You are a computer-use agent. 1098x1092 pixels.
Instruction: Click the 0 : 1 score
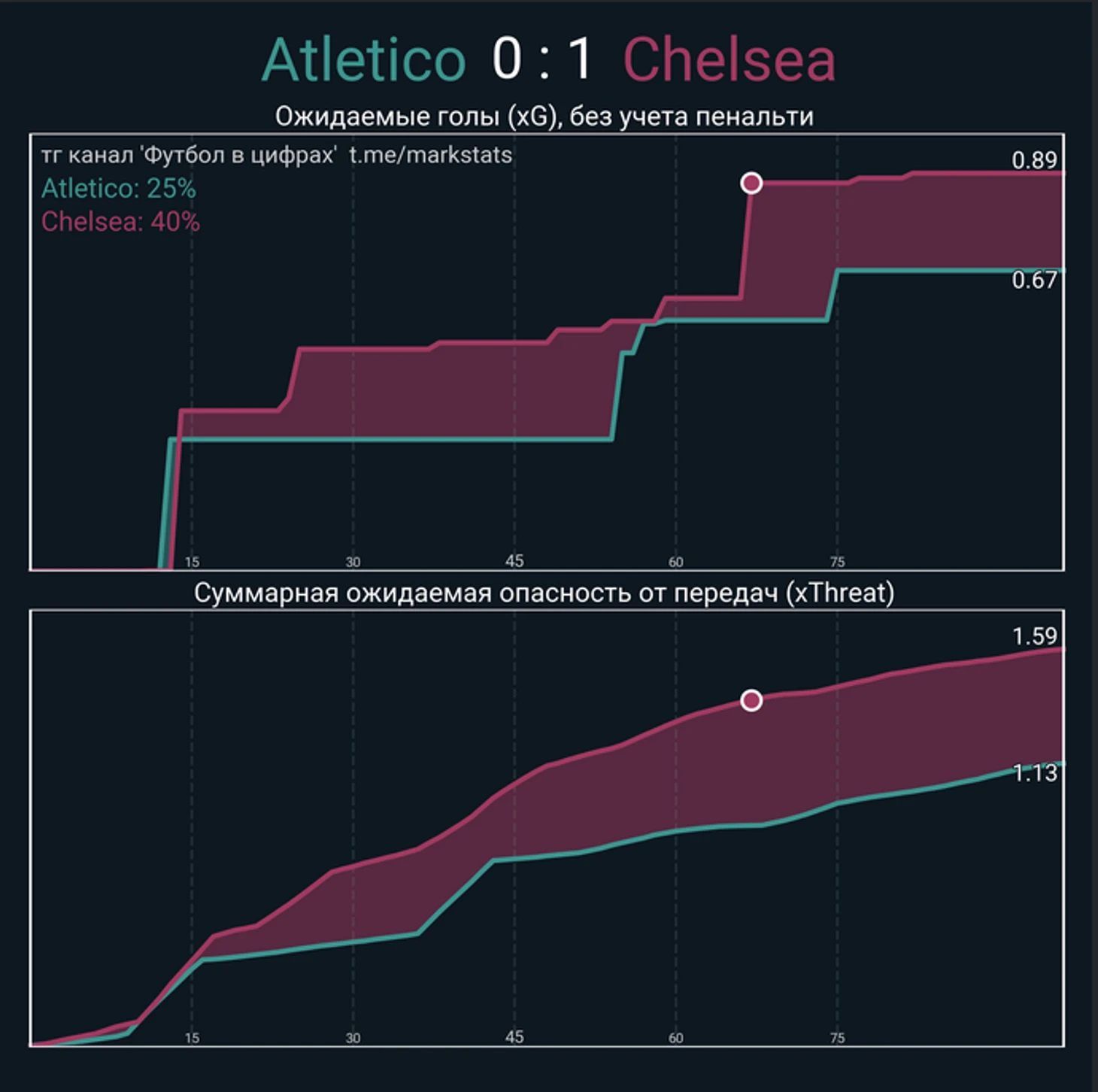click(543, 59)
